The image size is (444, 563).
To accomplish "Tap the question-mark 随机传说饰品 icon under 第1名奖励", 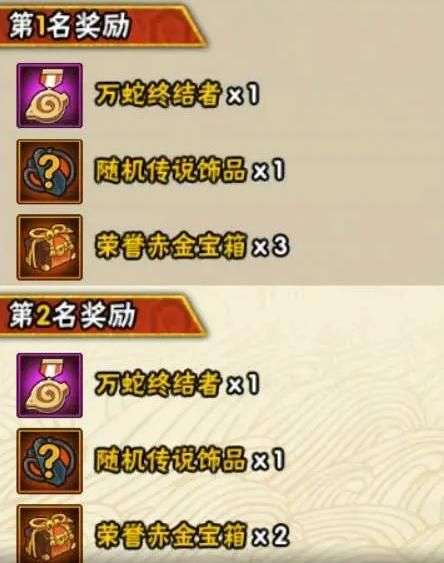I will [x=50, y=172].
